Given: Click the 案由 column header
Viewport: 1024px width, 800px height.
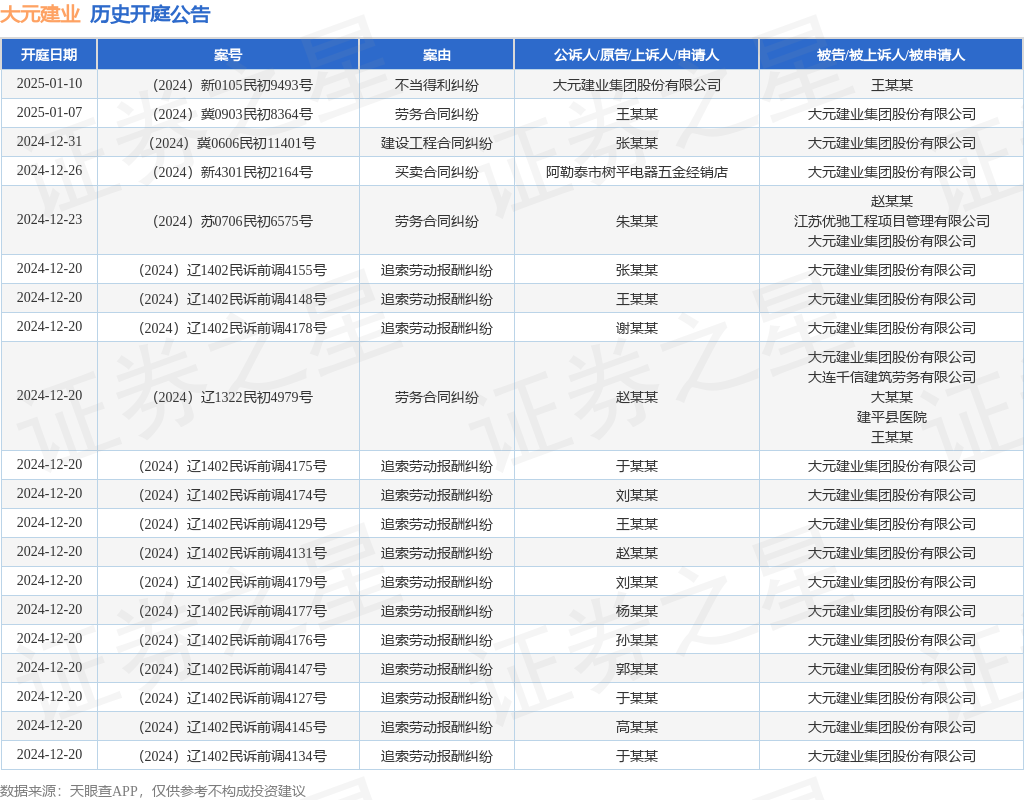Looking at the screenshot, I should (x=437, y=55).
